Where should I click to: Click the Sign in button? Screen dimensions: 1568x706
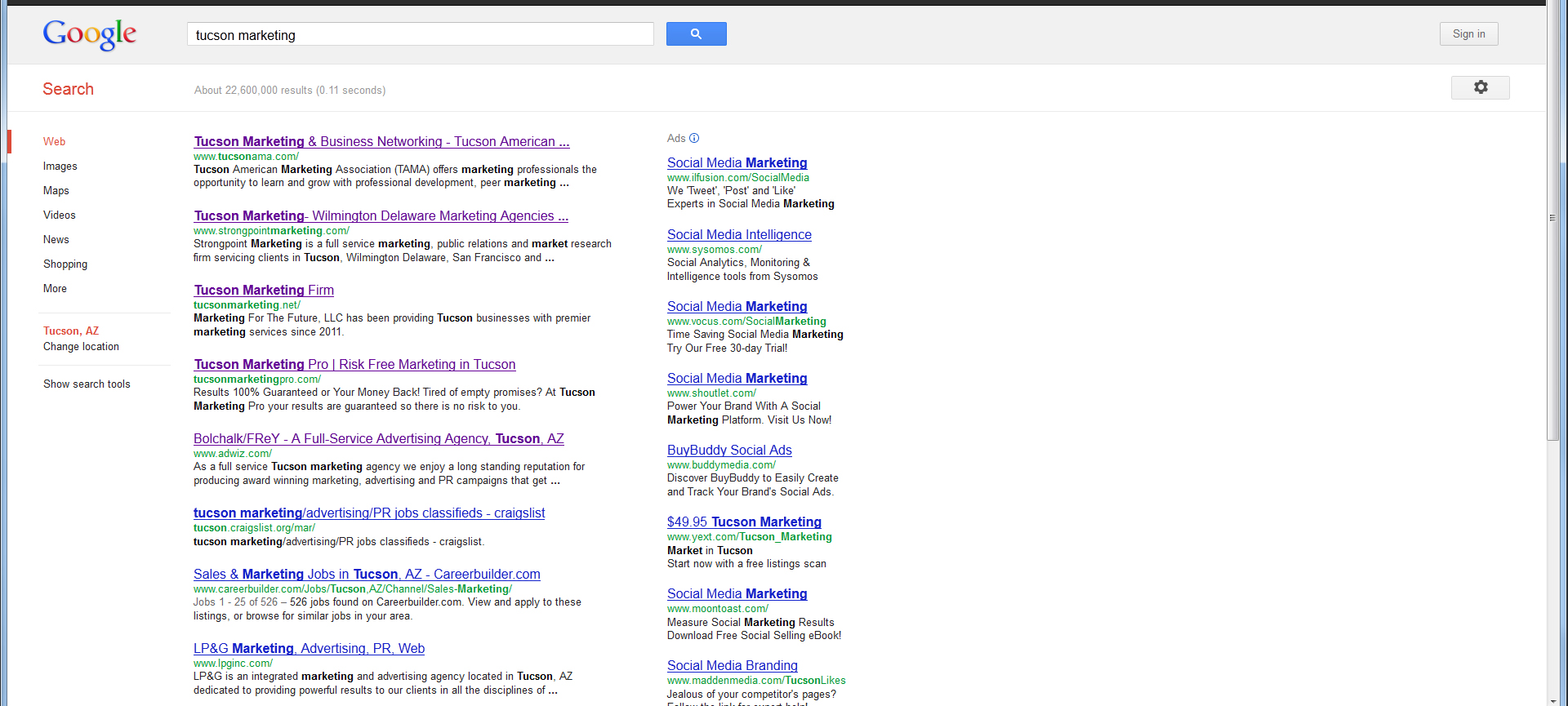[1468, 34]
